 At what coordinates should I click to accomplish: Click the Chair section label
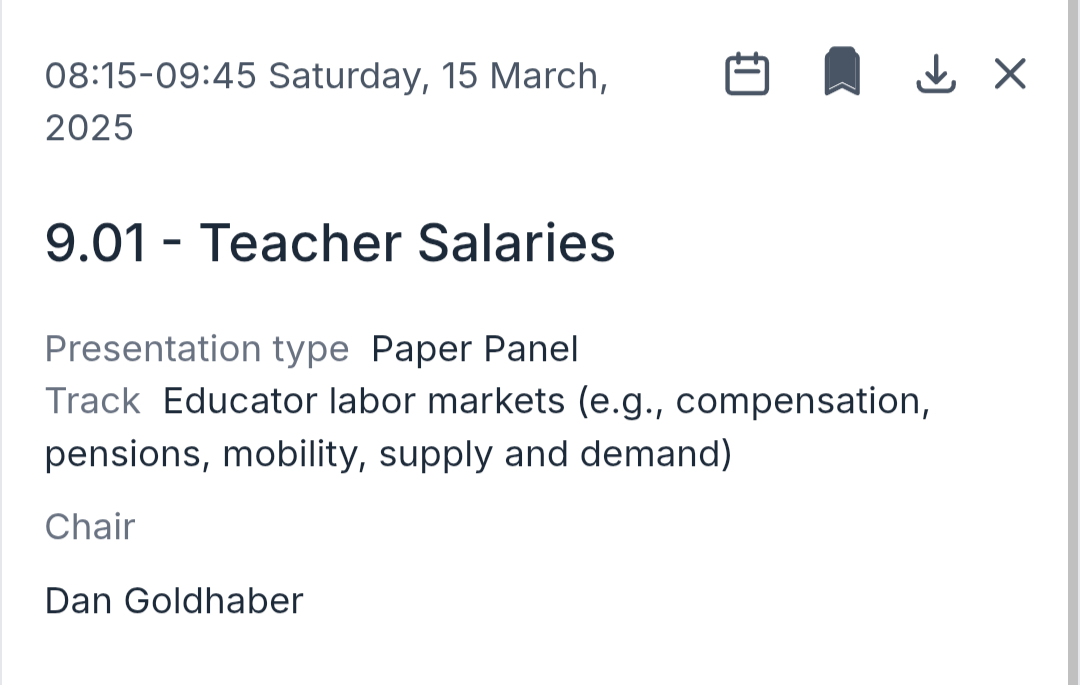tap(90, 527)
